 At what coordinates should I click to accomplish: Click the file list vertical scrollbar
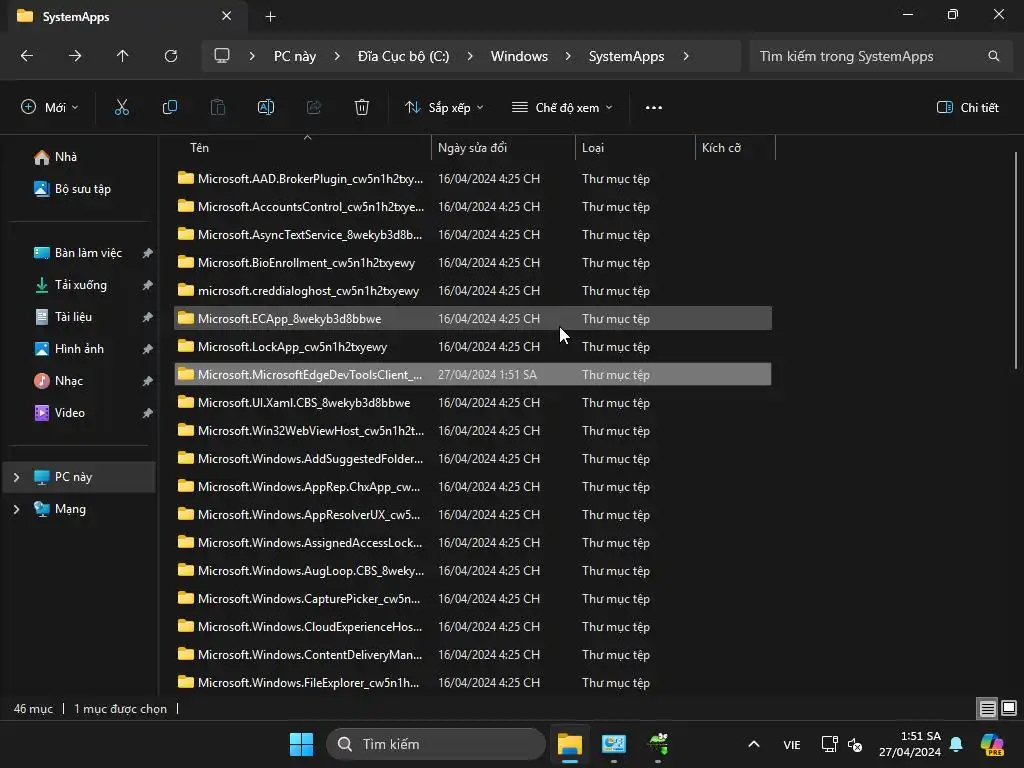[1016, 261]
